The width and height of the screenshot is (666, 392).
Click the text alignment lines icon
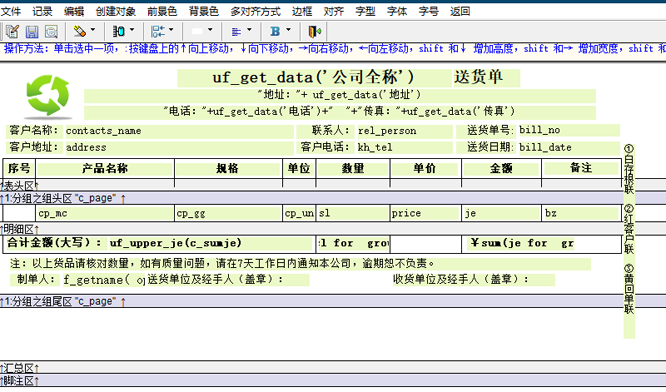[236, 31]
